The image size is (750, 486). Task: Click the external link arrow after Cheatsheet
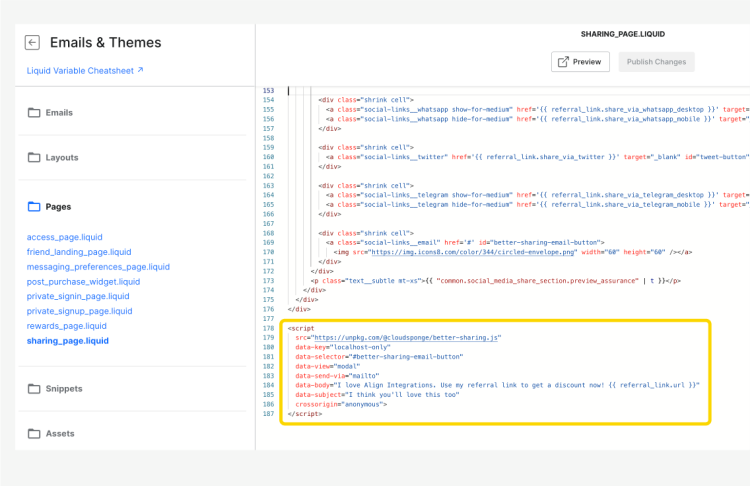click(140, 70)
